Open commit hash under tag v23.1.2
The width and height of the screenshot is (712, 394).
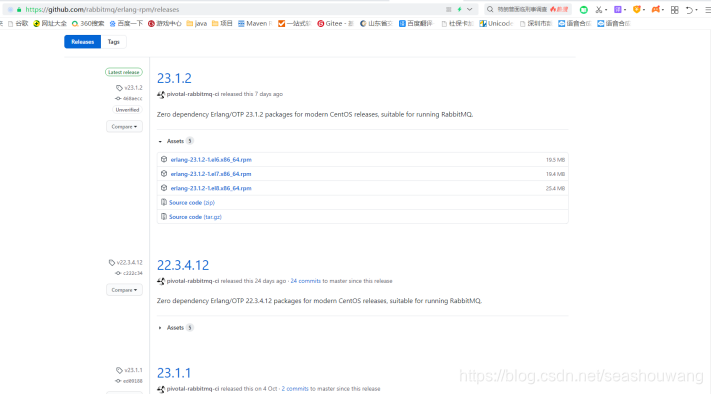[x=132, y=98]
